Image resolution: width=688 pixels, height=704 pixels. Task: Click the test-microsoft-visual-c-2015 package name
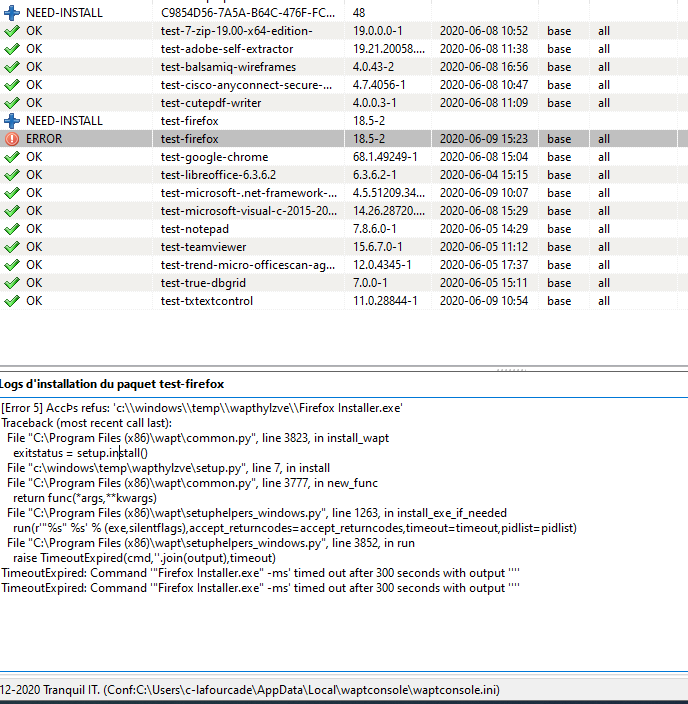click(x=246, y=211)
